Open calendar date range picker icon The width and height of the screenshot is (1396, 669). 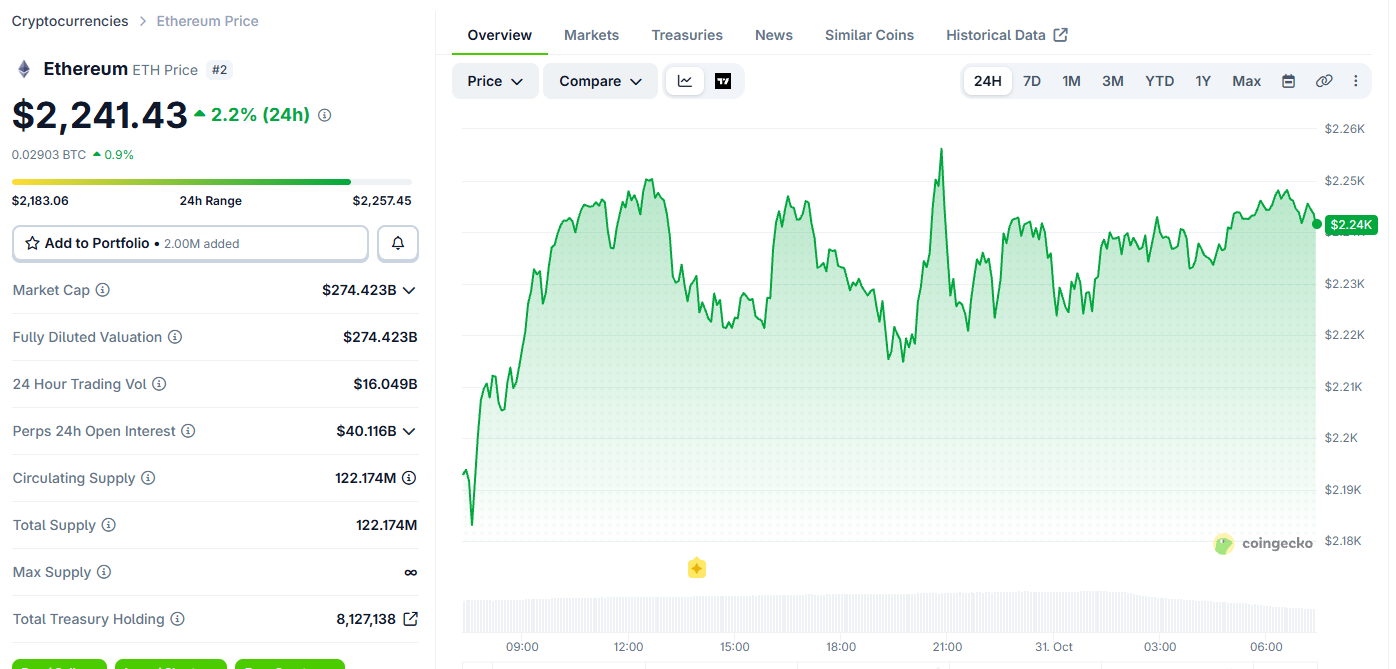pyautogui.click(x=1289, y=81)
